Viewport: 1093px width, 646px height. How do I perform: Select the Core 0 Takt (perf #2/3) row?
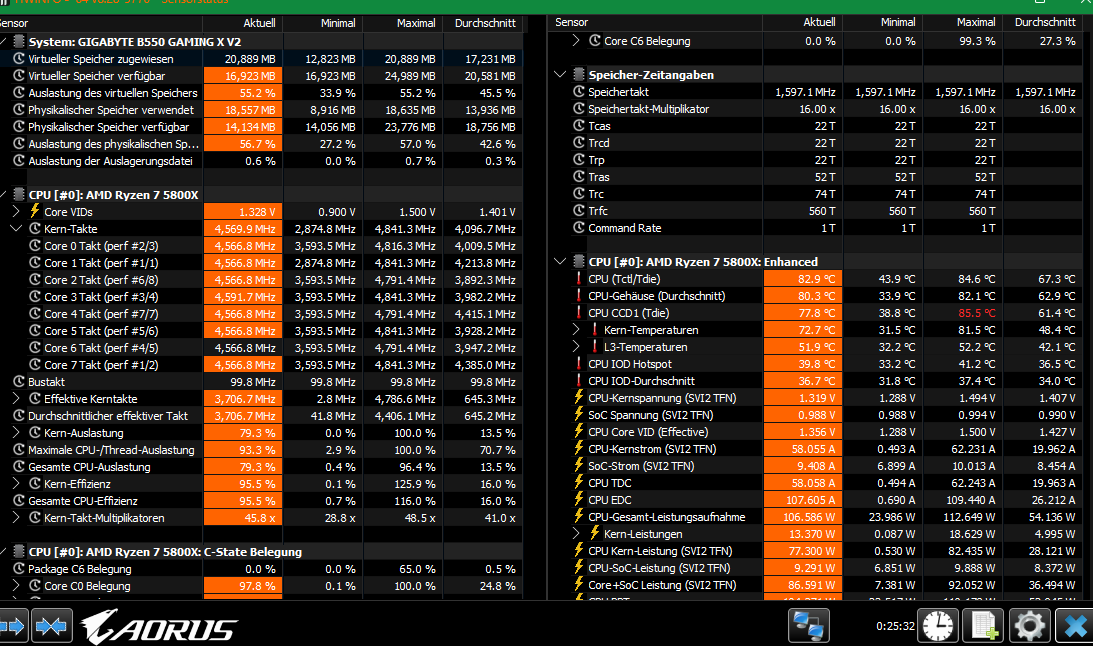click(x=261, y=245)
